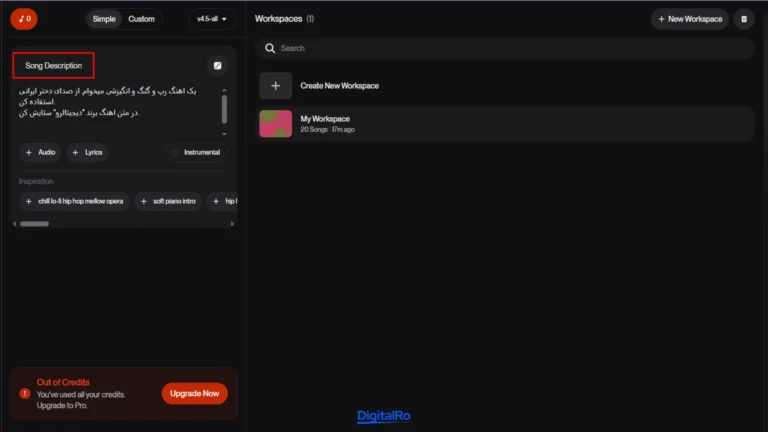Click the plus tile for Create New Workspace

click(275, 86)
